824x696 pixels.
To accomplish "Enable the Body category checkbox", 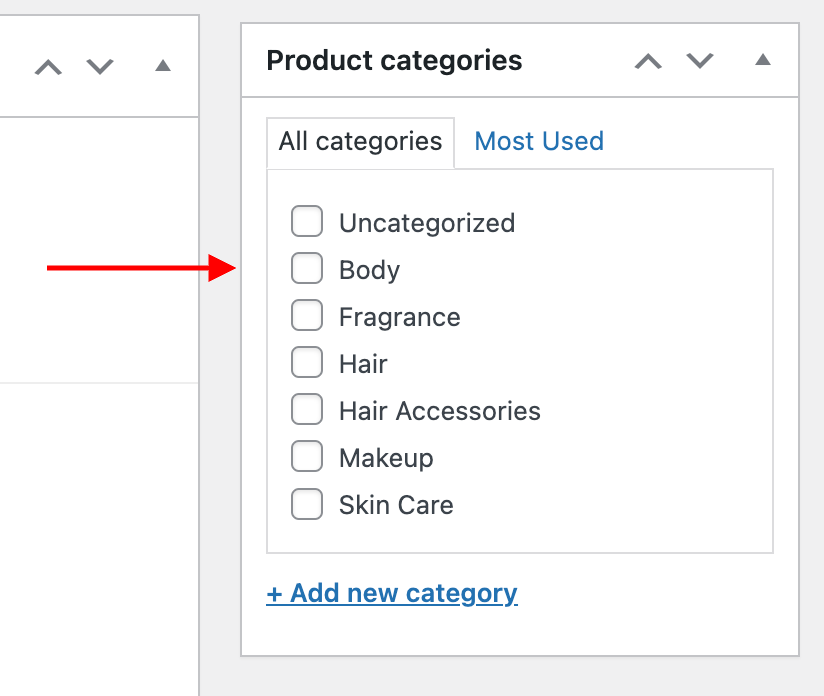I will pyautogui.click(x=307, y=269).
